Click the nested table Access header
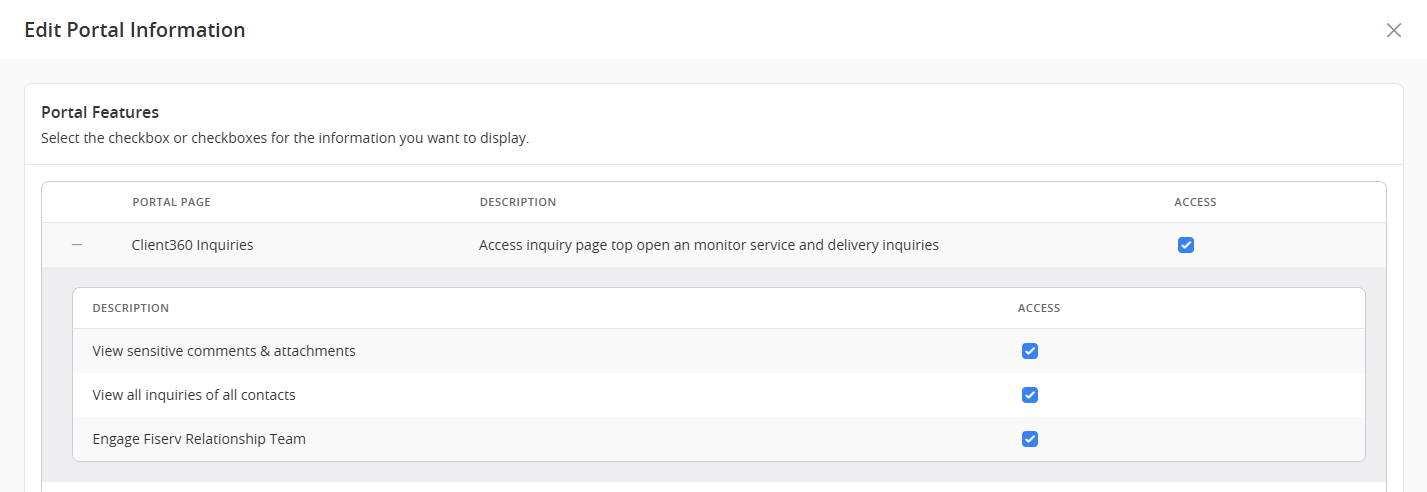Screen dimensions: 1427x492 click(1038, 308)
